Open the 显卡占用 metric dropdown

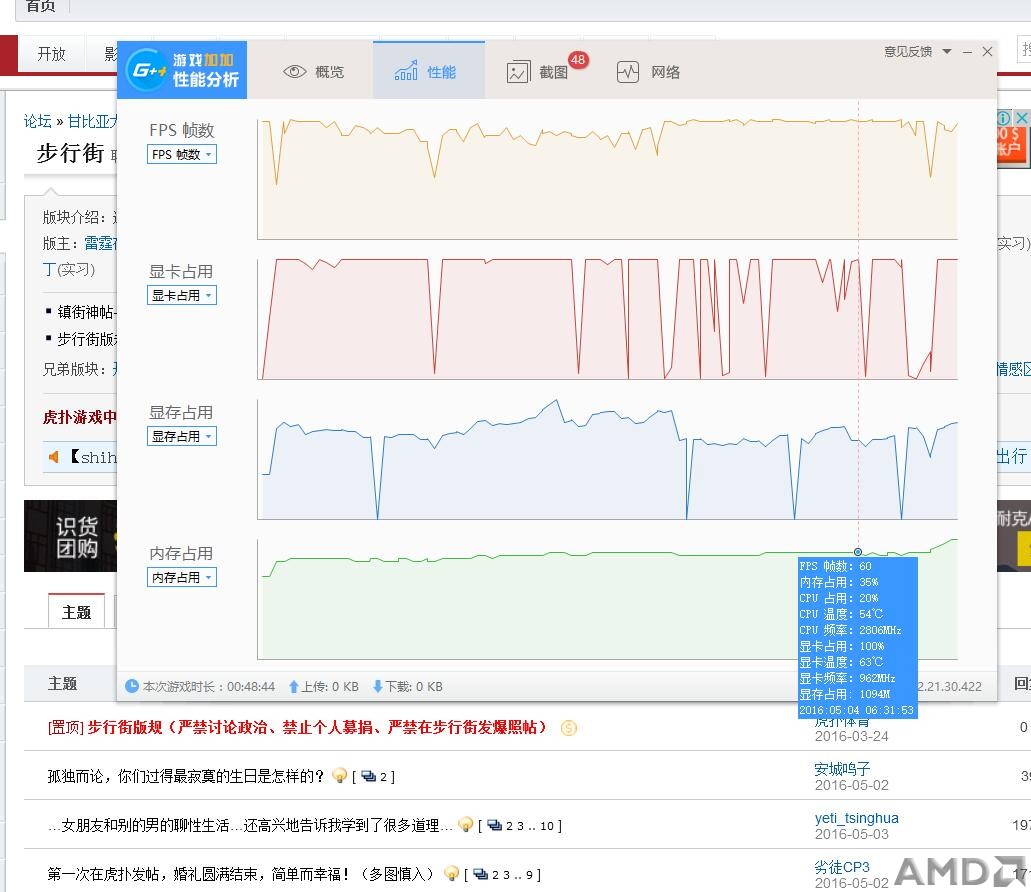tap(181, 295)
